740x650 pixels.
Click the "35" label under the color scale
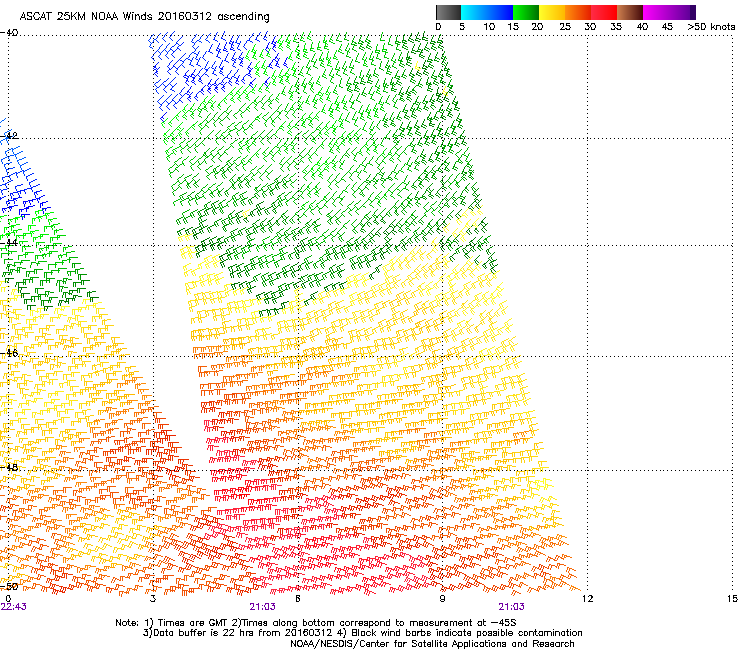pyautogui.click(x=616, y=27)
